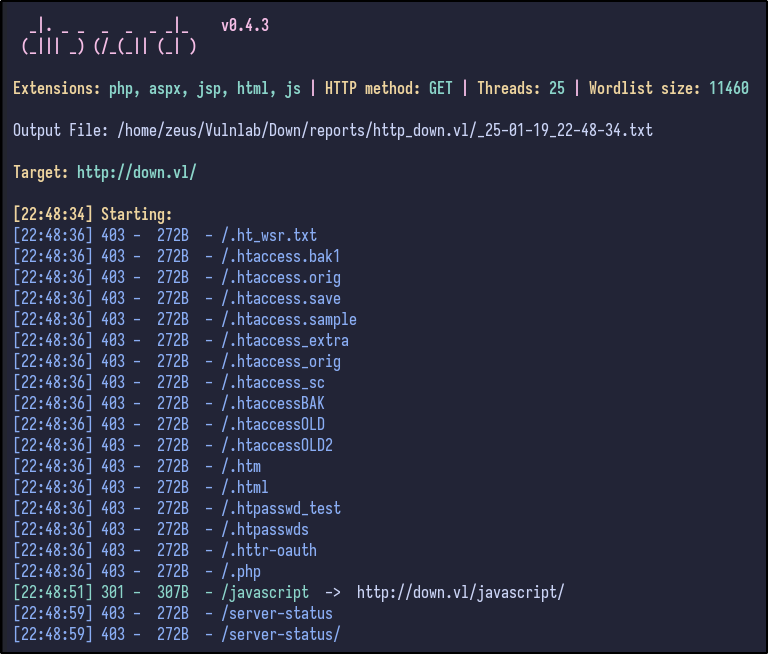
Task: Click the /.ht_wsr.txt result path
Action: tap(268, 235)
